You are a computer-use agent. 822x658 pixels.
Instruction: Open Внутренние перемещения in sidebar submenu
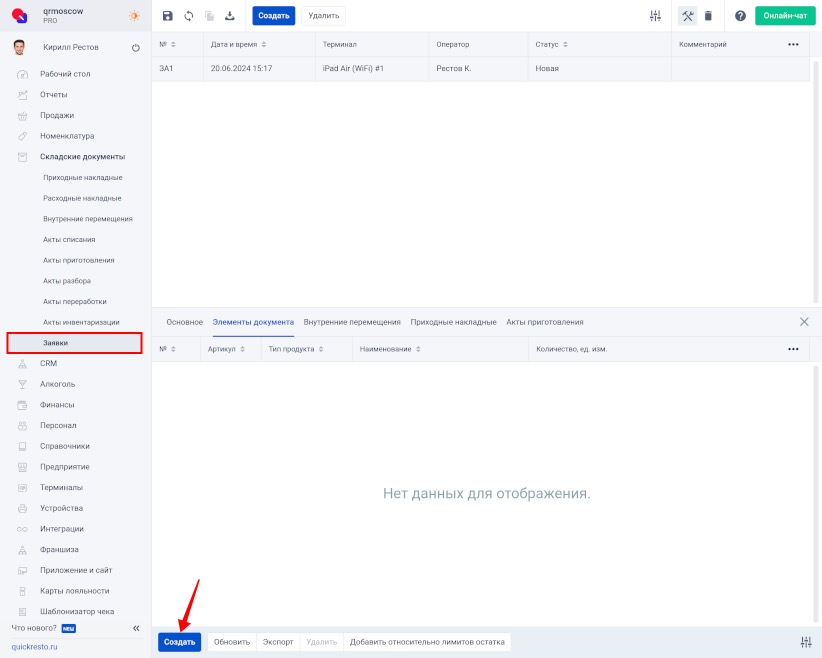click(x=88, y=219)
